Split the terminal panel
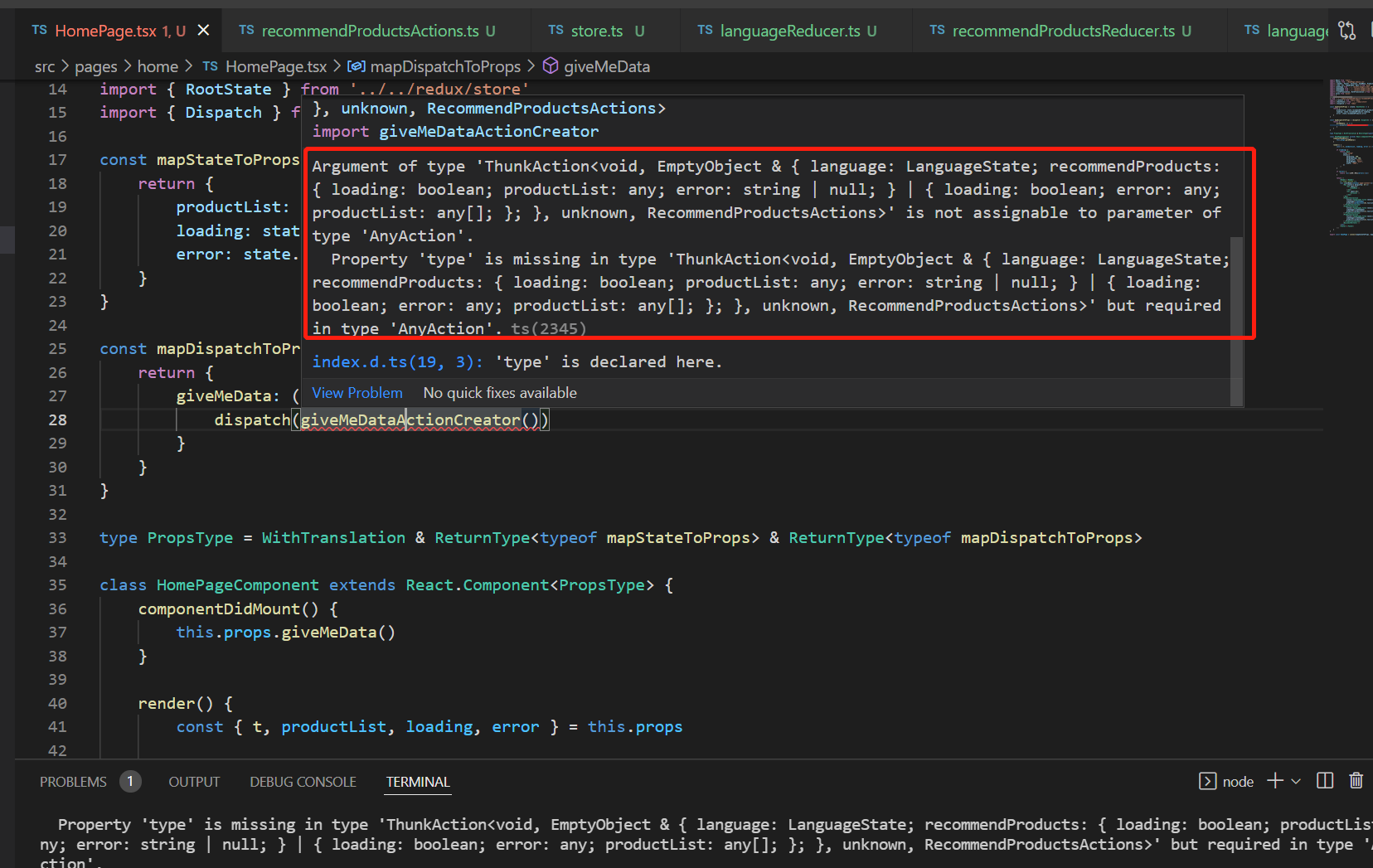 [x=1325, y=781]
